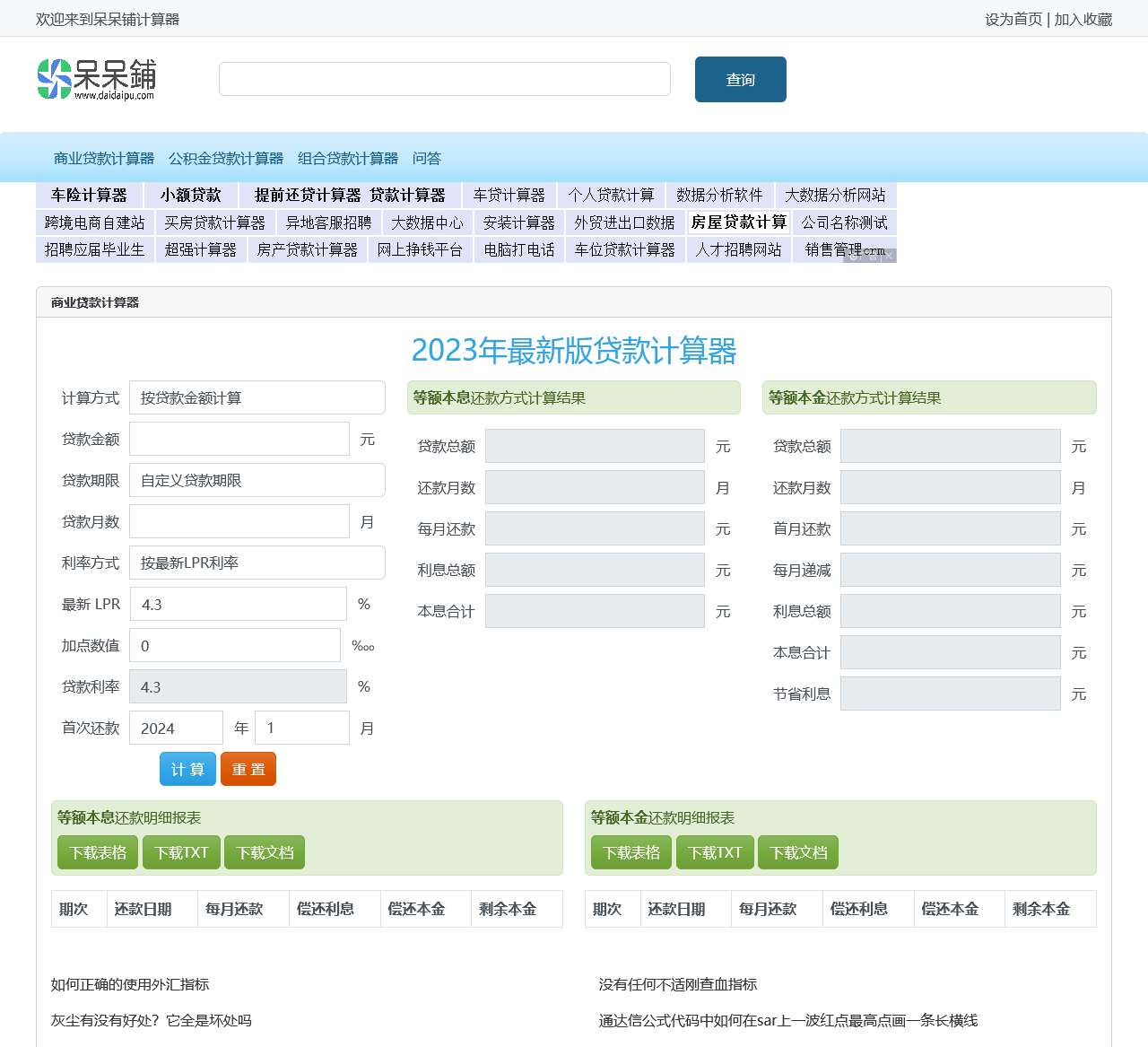
Task: Open the 商业贷款计算器 nav tab
Action: (104, 159)
